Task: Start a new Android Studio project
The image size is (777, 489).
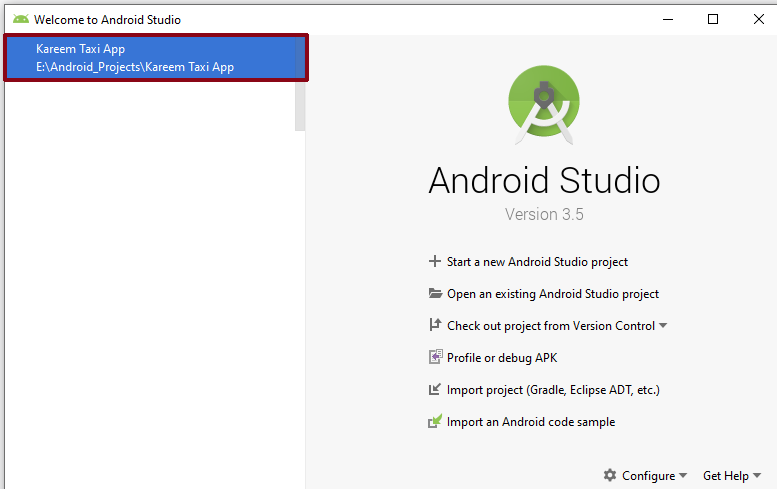Action: (537, 262)
